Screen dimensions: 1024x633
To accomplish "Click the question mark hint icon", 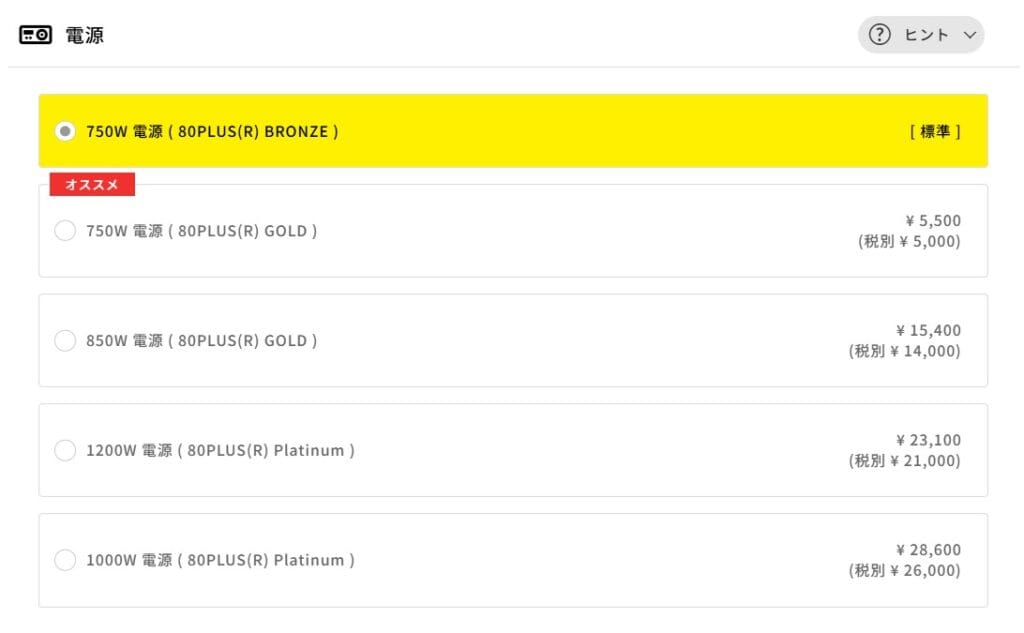I will click(x=880, y=35).
